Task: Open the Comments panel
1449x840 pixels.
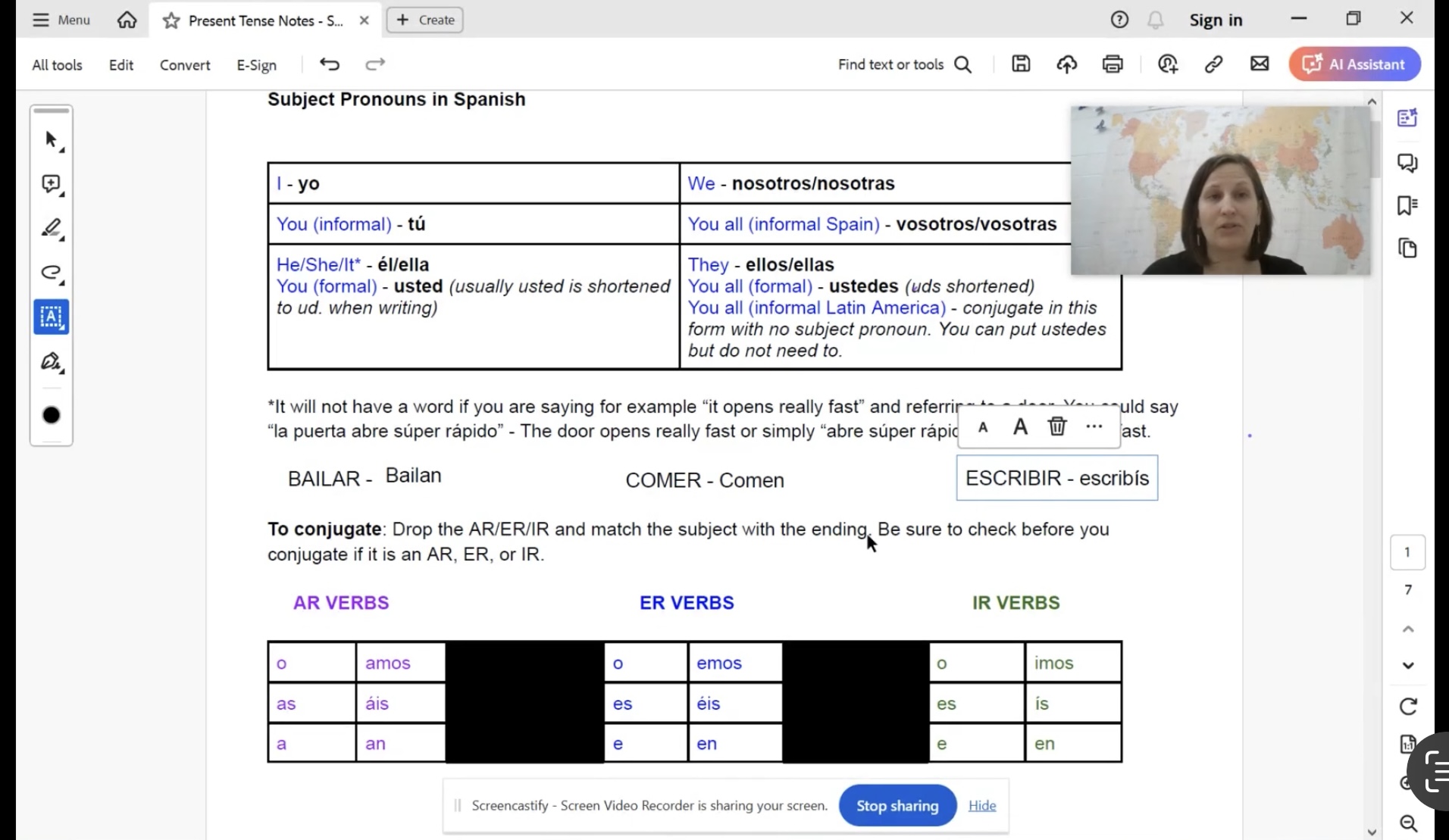Action: [x=1407, y=163]
